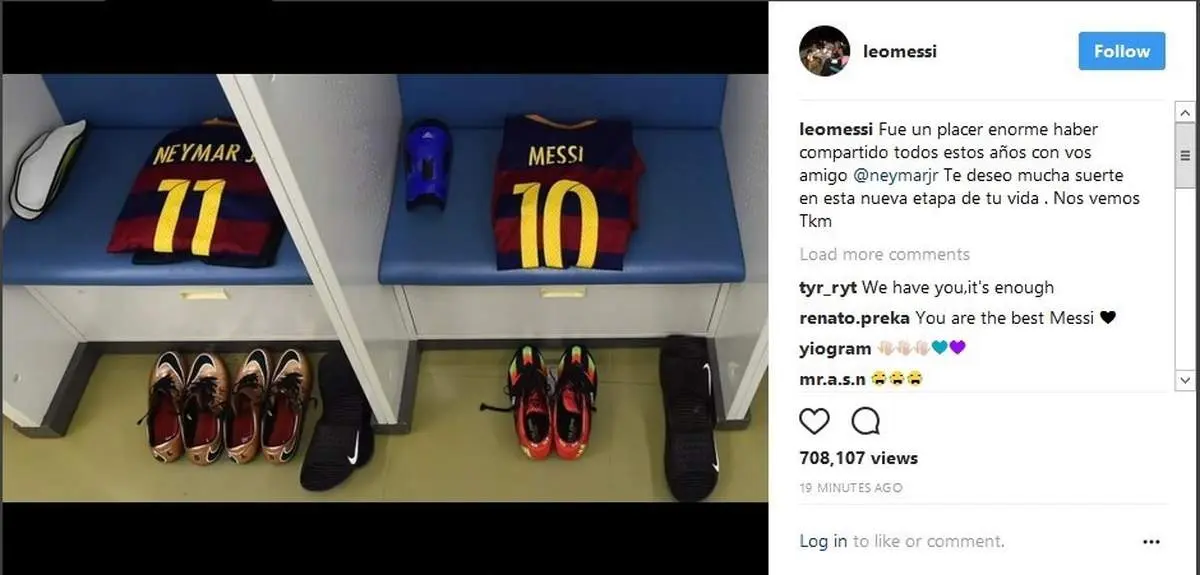This screenshot has width=1200, height=575.
Task: Click the Log in link
Action: [823, 541]
